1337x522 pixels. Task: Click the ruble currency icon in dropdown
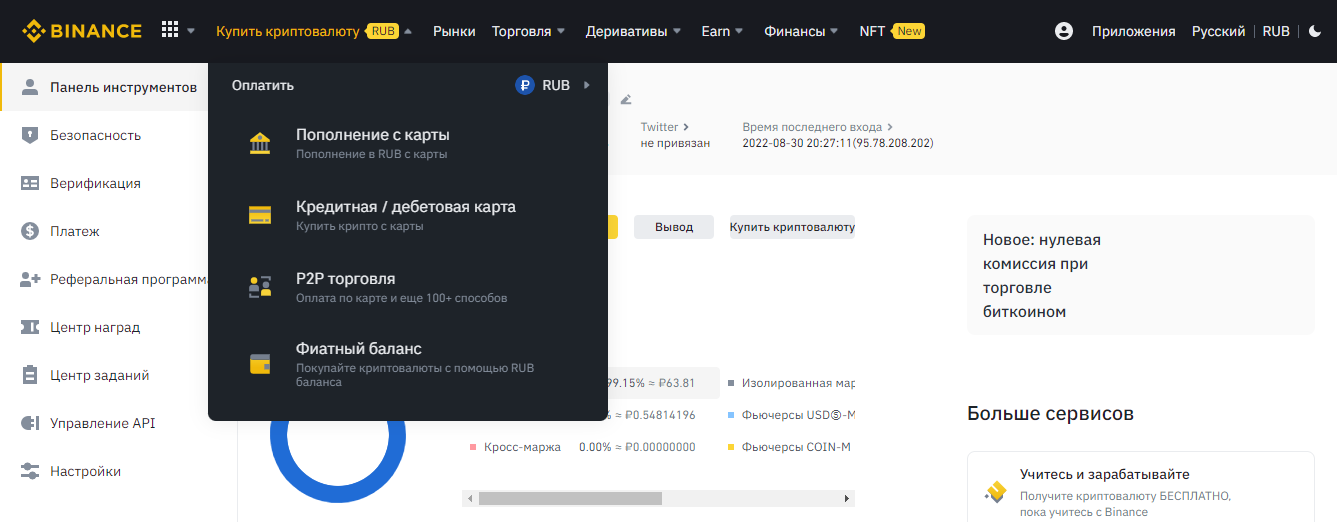[x=525, y=85]
